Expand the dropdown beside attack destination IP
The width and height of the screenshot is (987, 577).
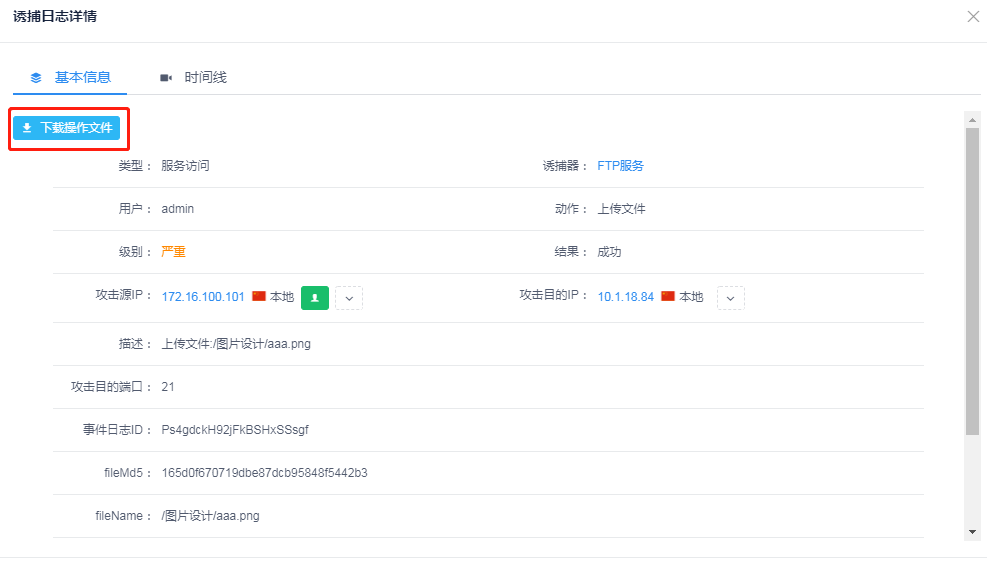coord(731,297)
